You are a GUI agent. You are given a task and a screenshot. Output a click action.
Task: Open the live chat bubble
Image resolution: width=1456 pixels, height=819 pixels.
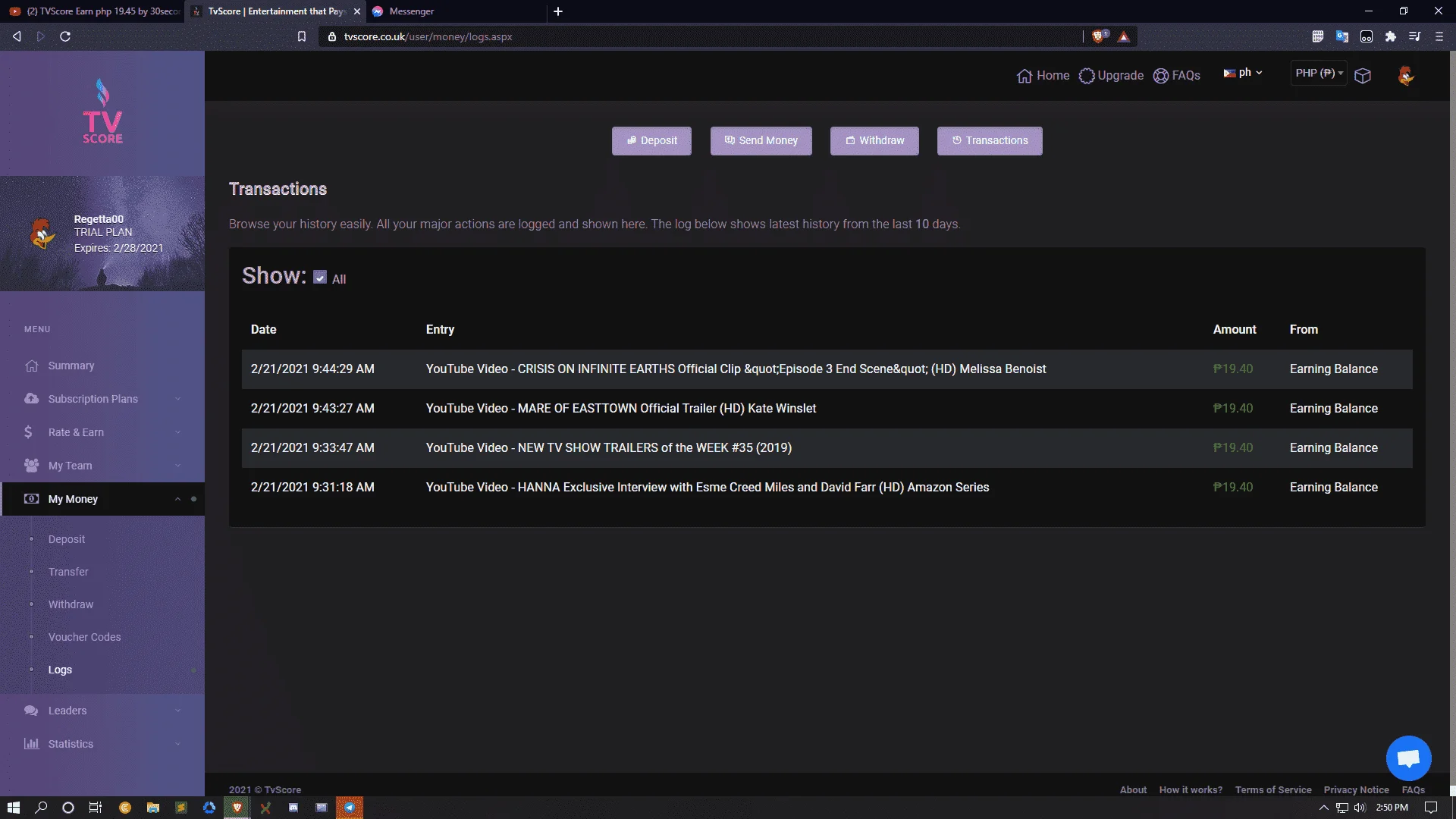(x=1408, y=758)
